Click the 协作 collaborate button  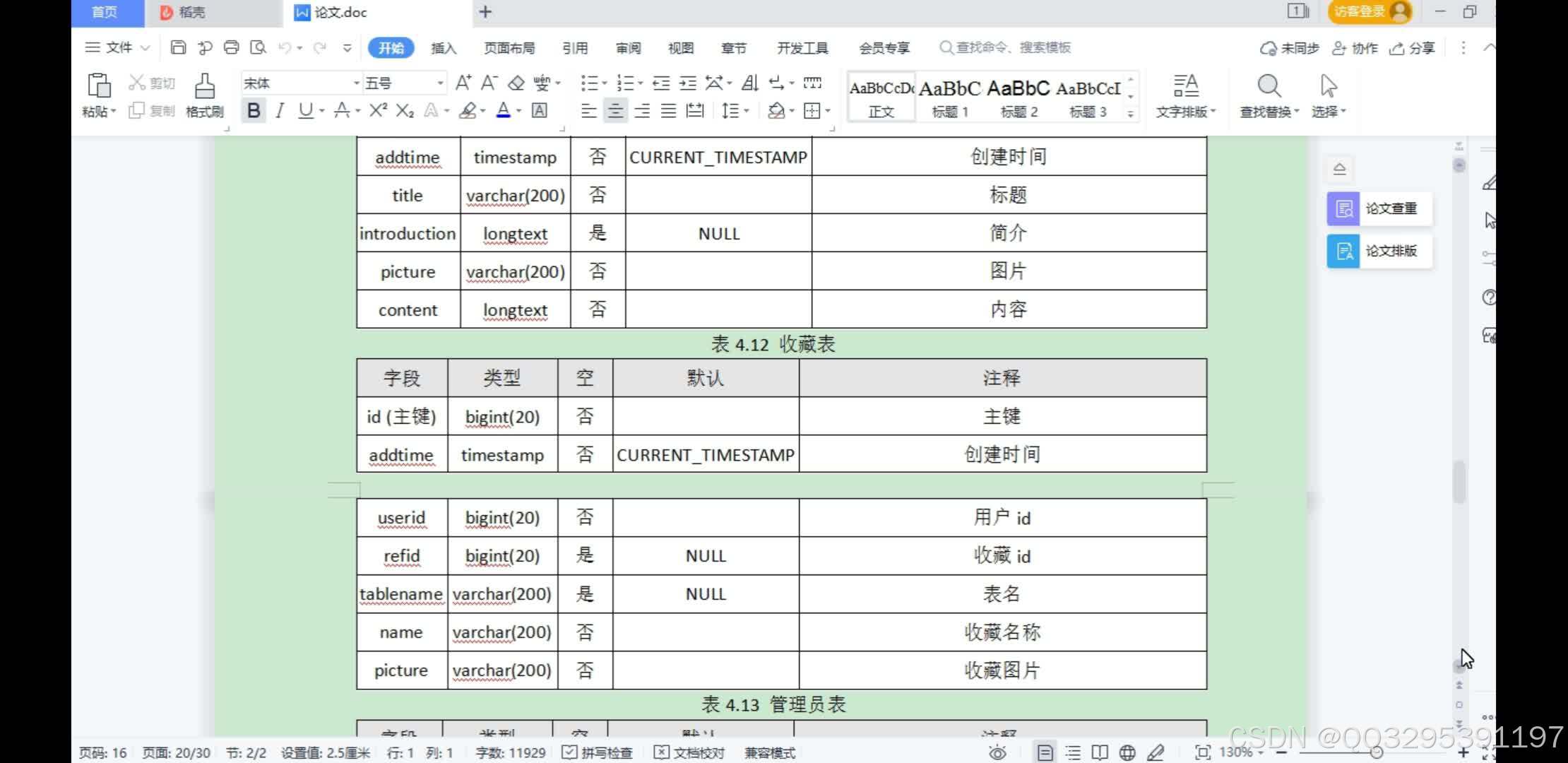click(x=1355, y=48)
